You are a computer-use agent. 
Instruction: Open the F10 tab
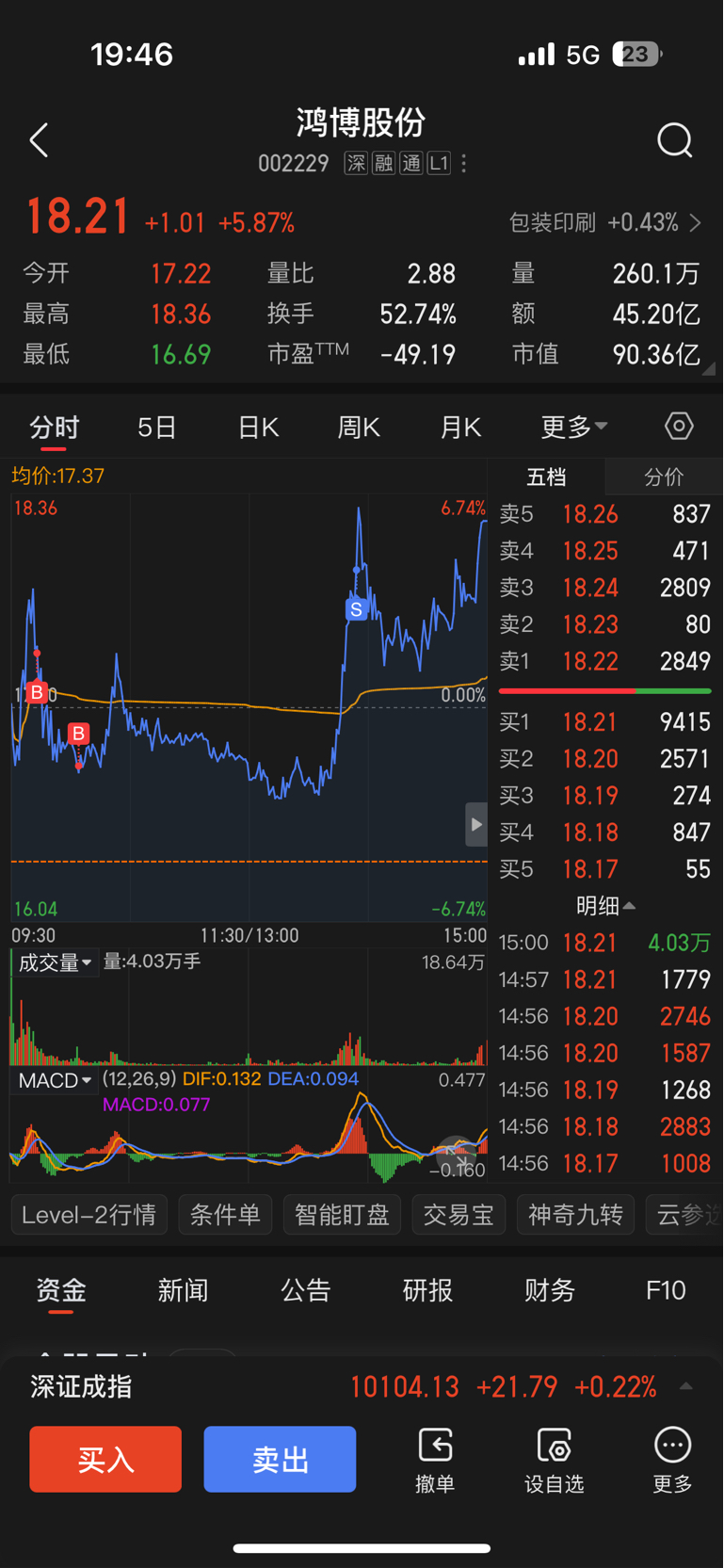point(666,1290)
